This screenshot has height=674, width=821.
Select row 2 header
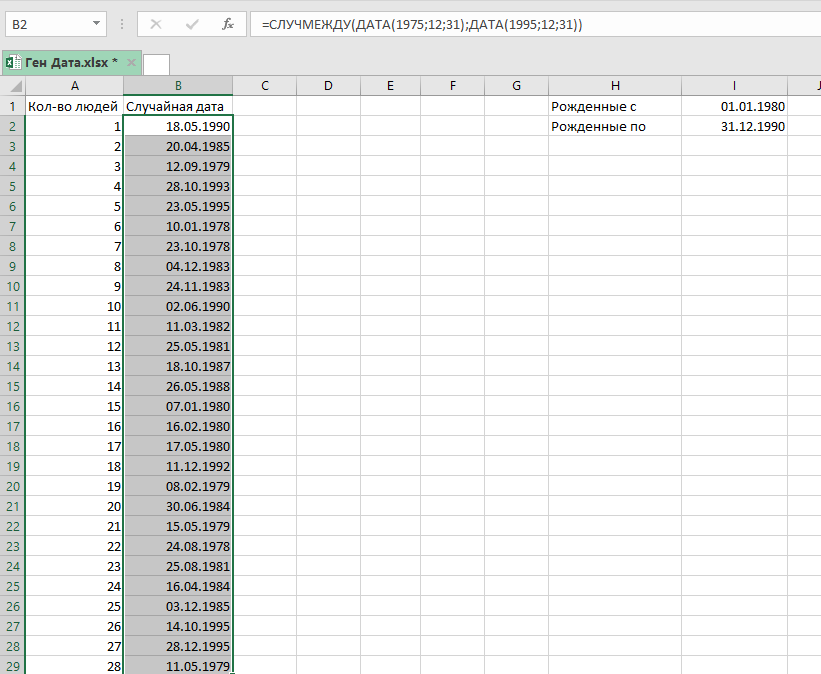(x=13, y=126)
